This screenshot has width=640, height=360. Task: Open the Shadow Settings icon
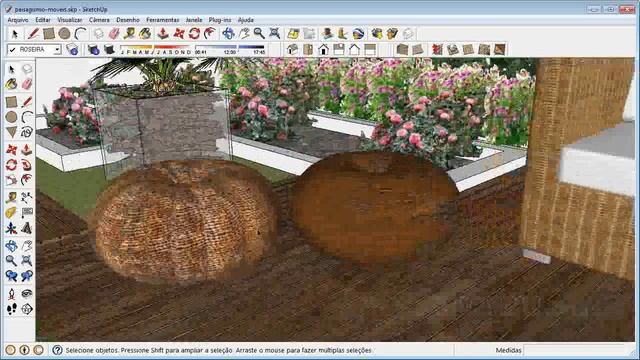(93, 50)
